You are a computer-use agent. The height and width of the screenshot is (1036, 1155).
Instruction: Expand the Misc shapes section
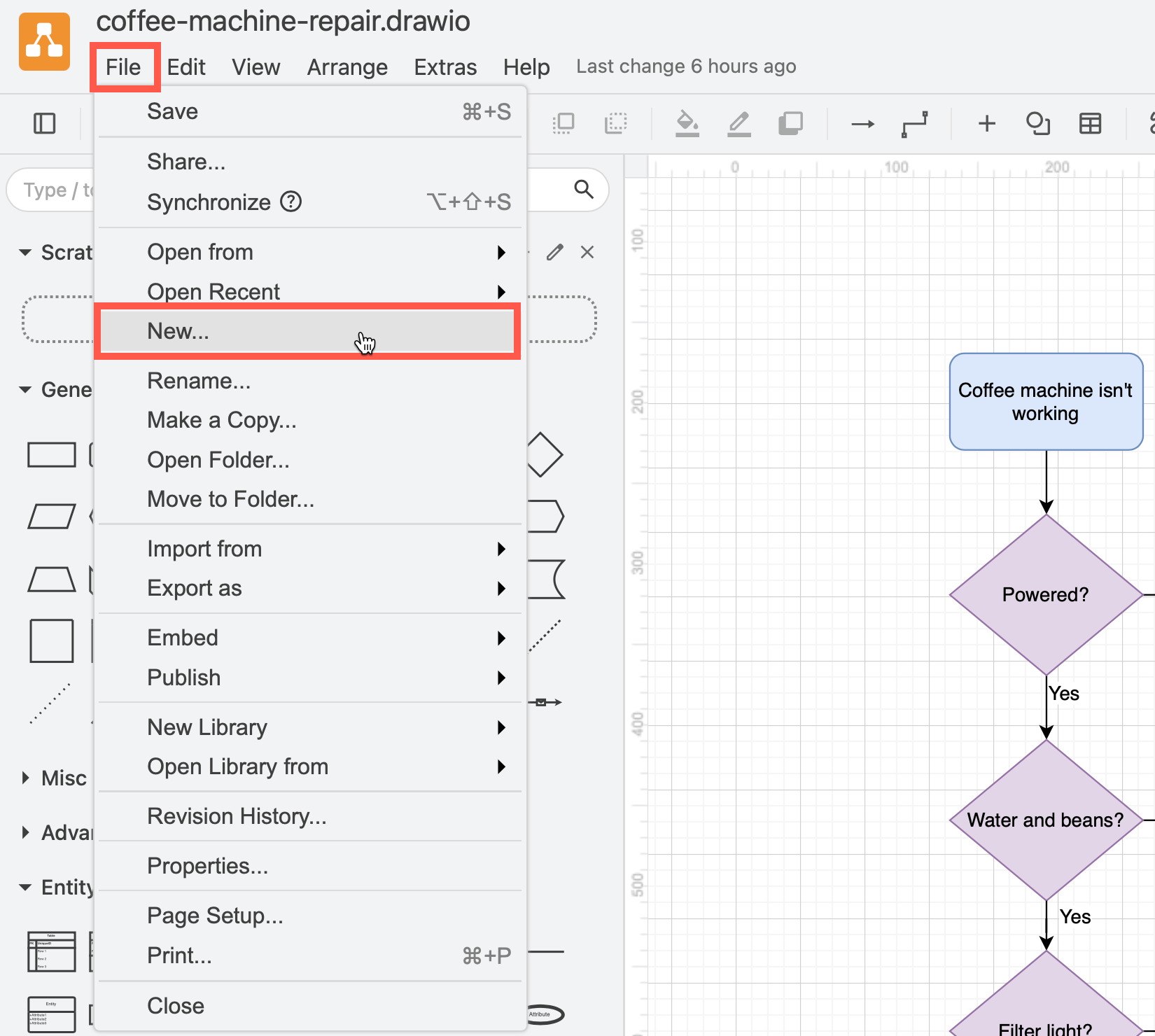click(25, 778)
